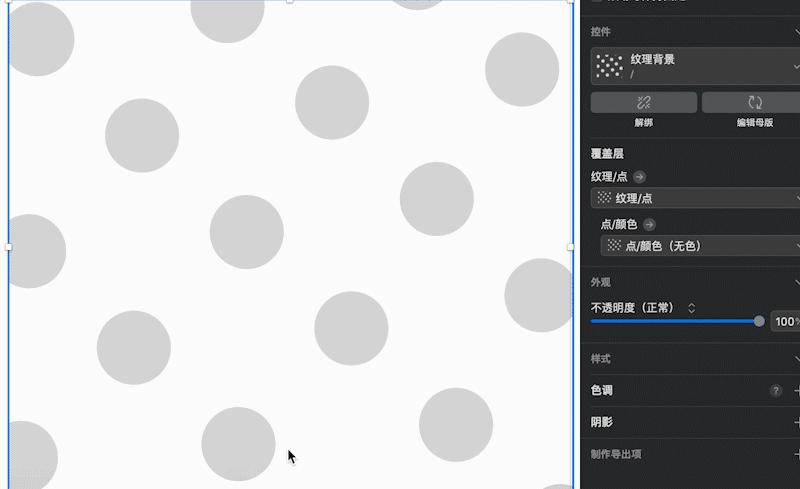Open the 纹理背景 symbol dropdown
The width and height of the screenshot is (800, 489).
(695, 66)
